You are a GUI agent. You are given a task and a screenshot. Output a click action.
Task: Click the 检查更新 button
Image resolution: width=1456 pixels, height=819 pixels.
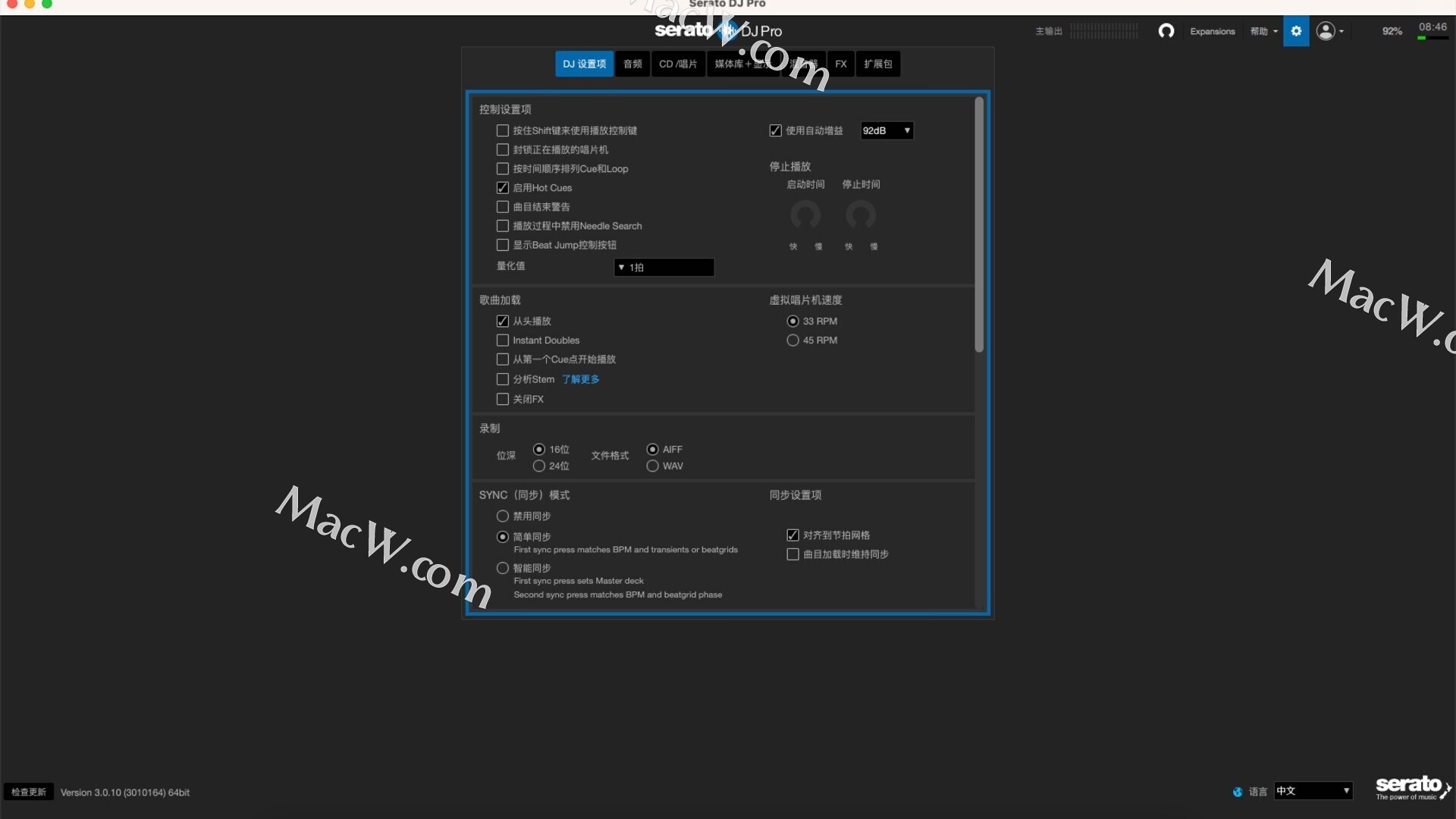tap(29, 792)
